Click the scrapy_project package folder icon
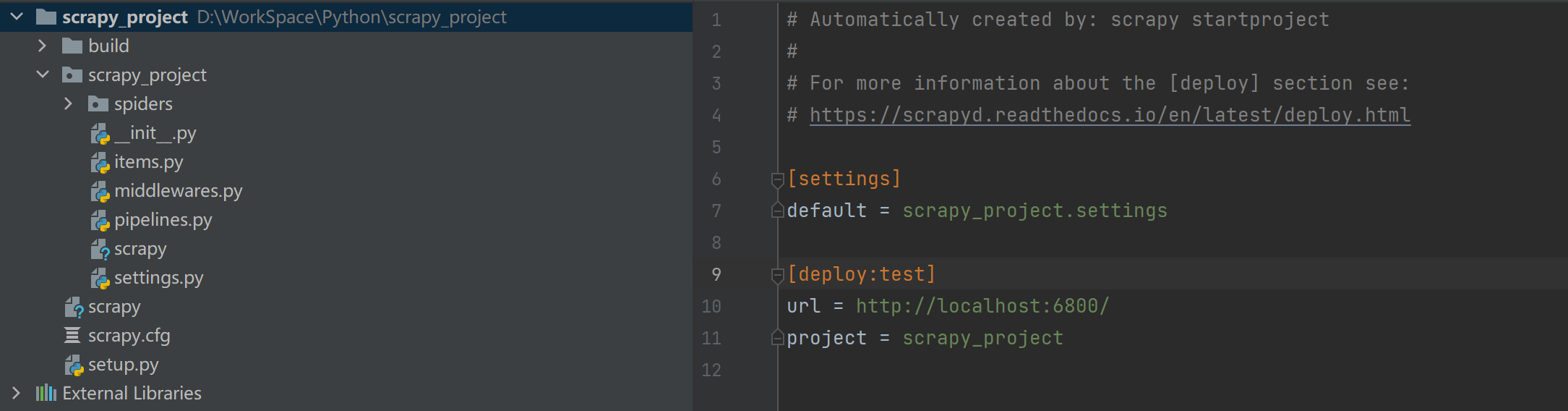Screen dimensions: 1568x411 point(72,75)
